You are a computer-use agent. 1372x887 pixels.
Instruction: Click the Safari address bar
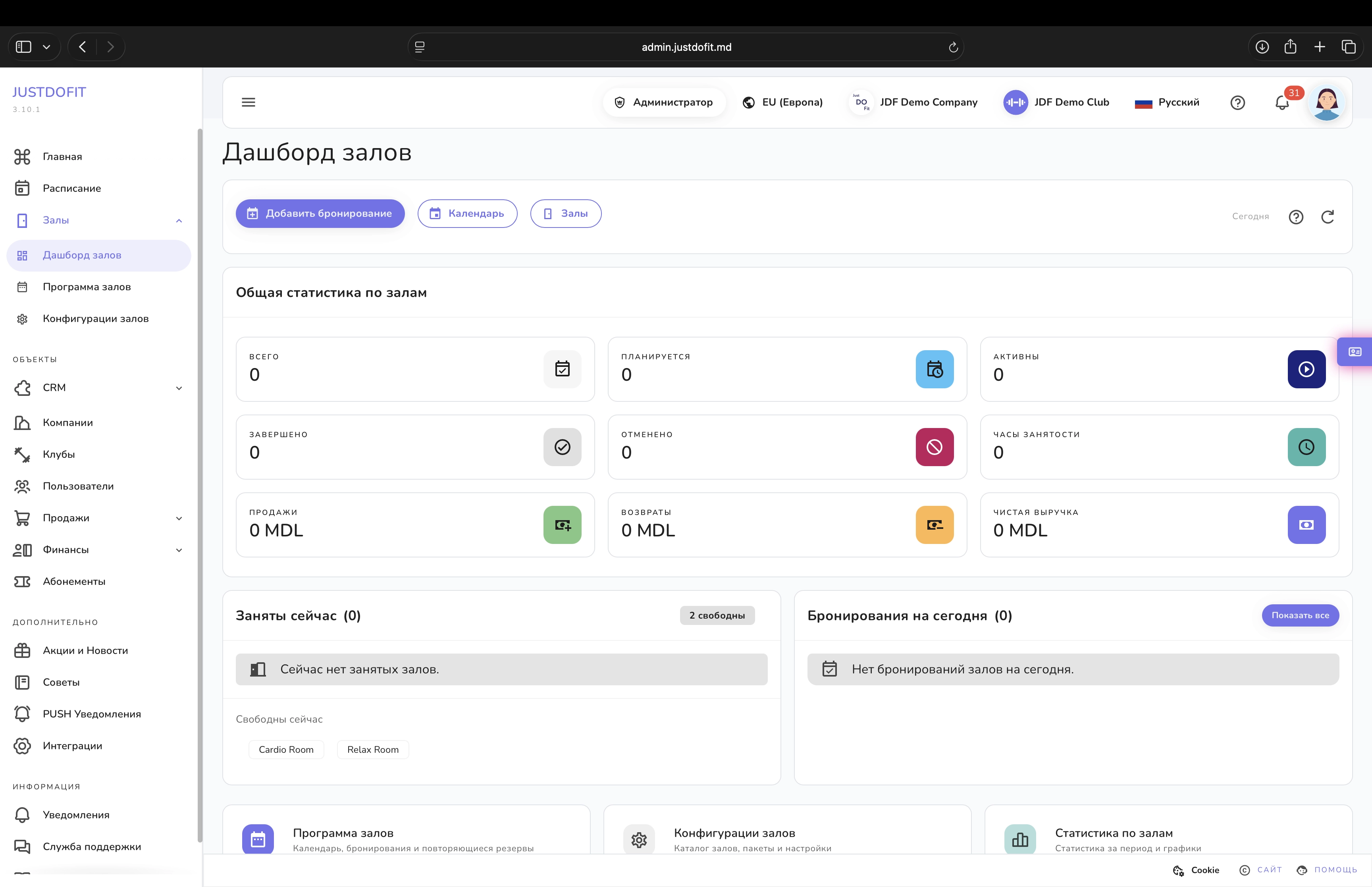click(686, 47)
